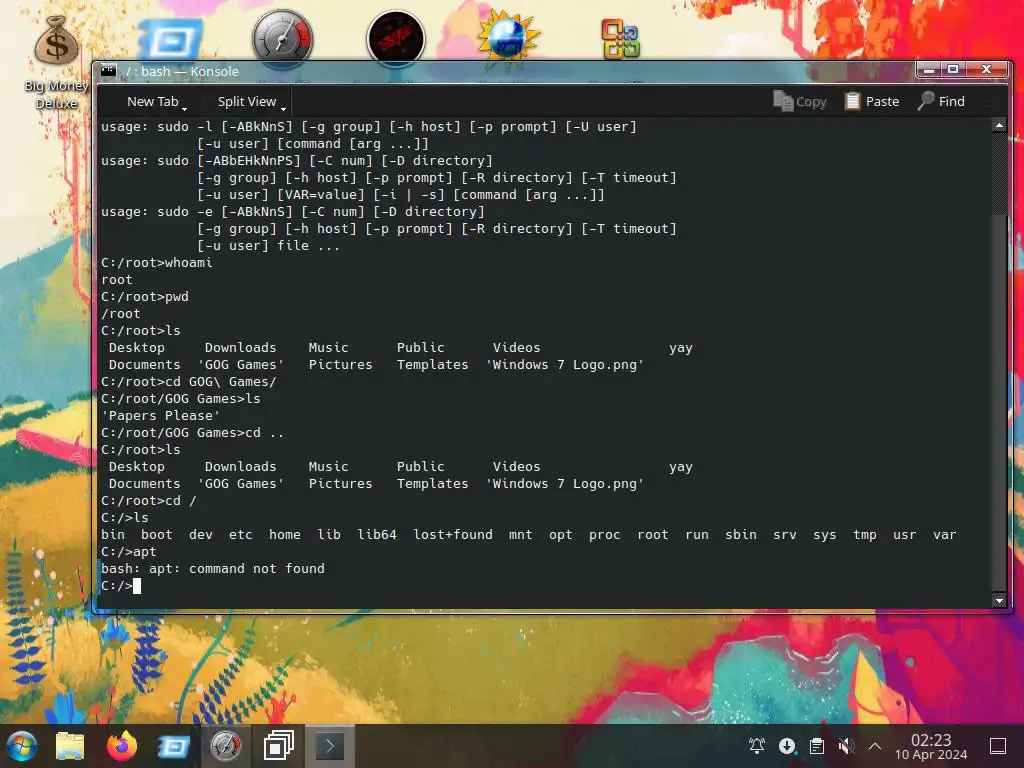Viewport: 1024px width, 768px height.
Task: Click the 'C:/>apt' command line
Action: pos(129,552)
